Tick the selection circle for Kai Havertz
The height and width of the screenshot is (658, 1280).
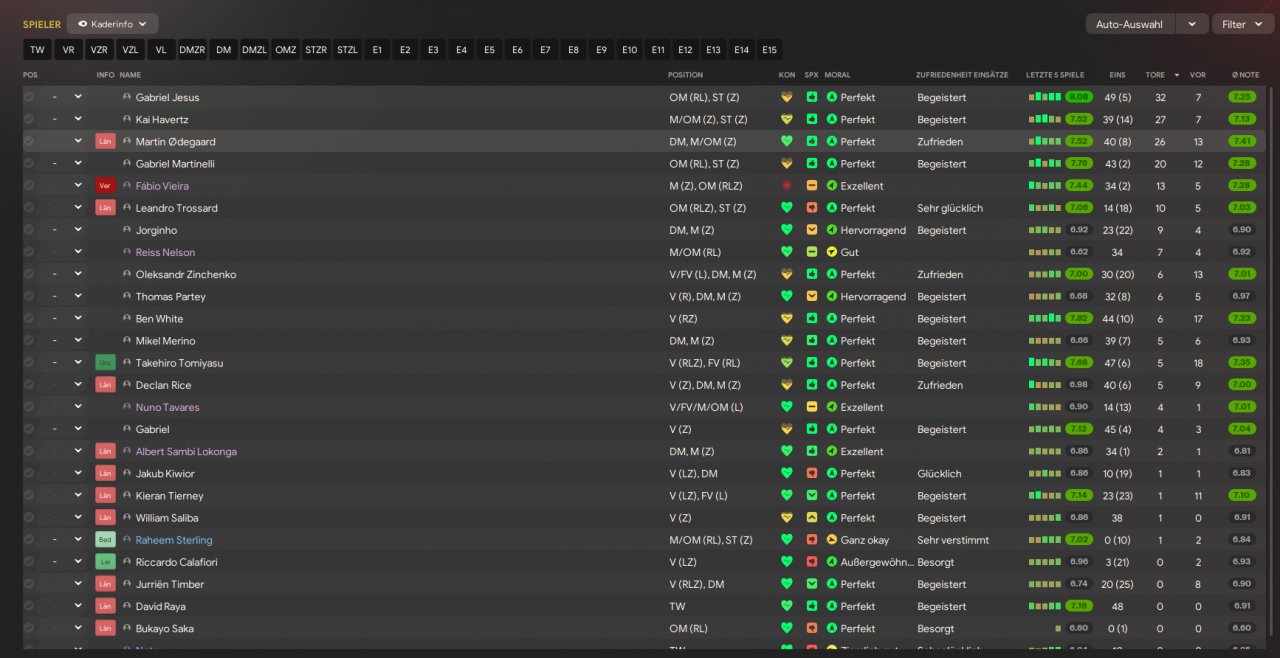point(29,119)
